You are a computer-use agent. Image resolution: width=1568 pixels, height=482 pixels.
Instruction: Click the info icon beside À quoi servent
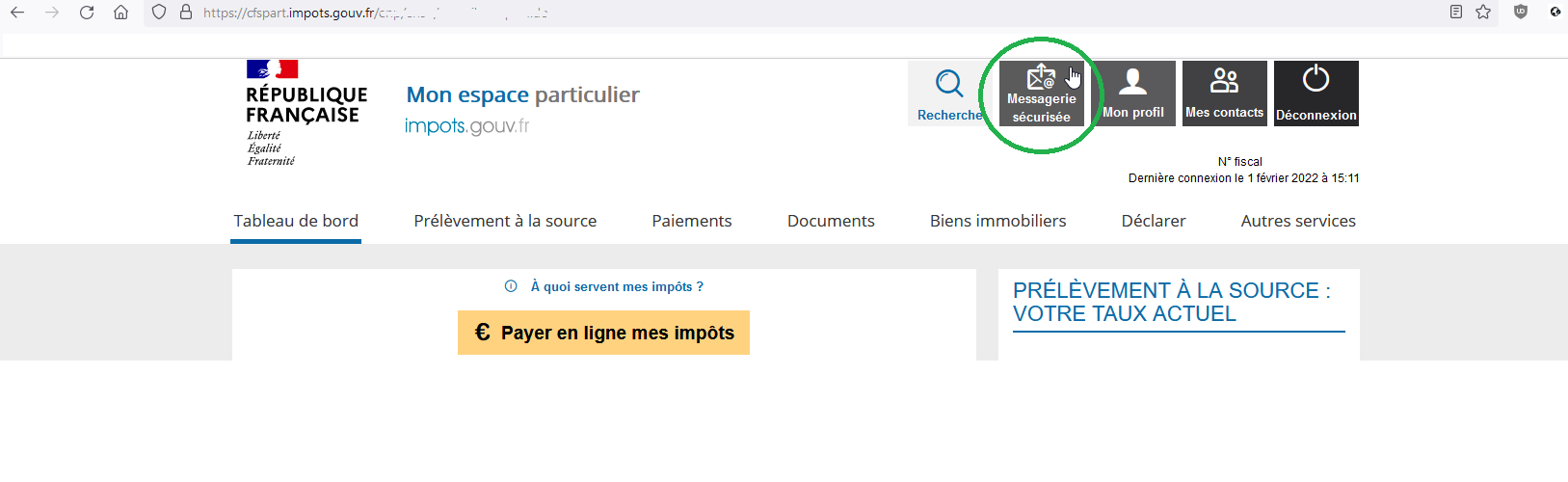pyautogui.click(x=511, y=286)
